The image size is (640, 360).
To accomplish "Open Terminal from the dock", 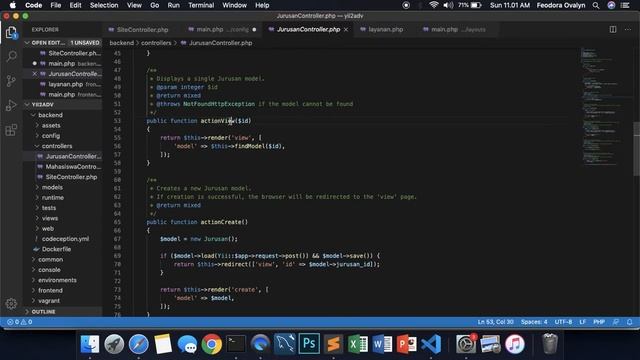I will click(x=236, y=344).
